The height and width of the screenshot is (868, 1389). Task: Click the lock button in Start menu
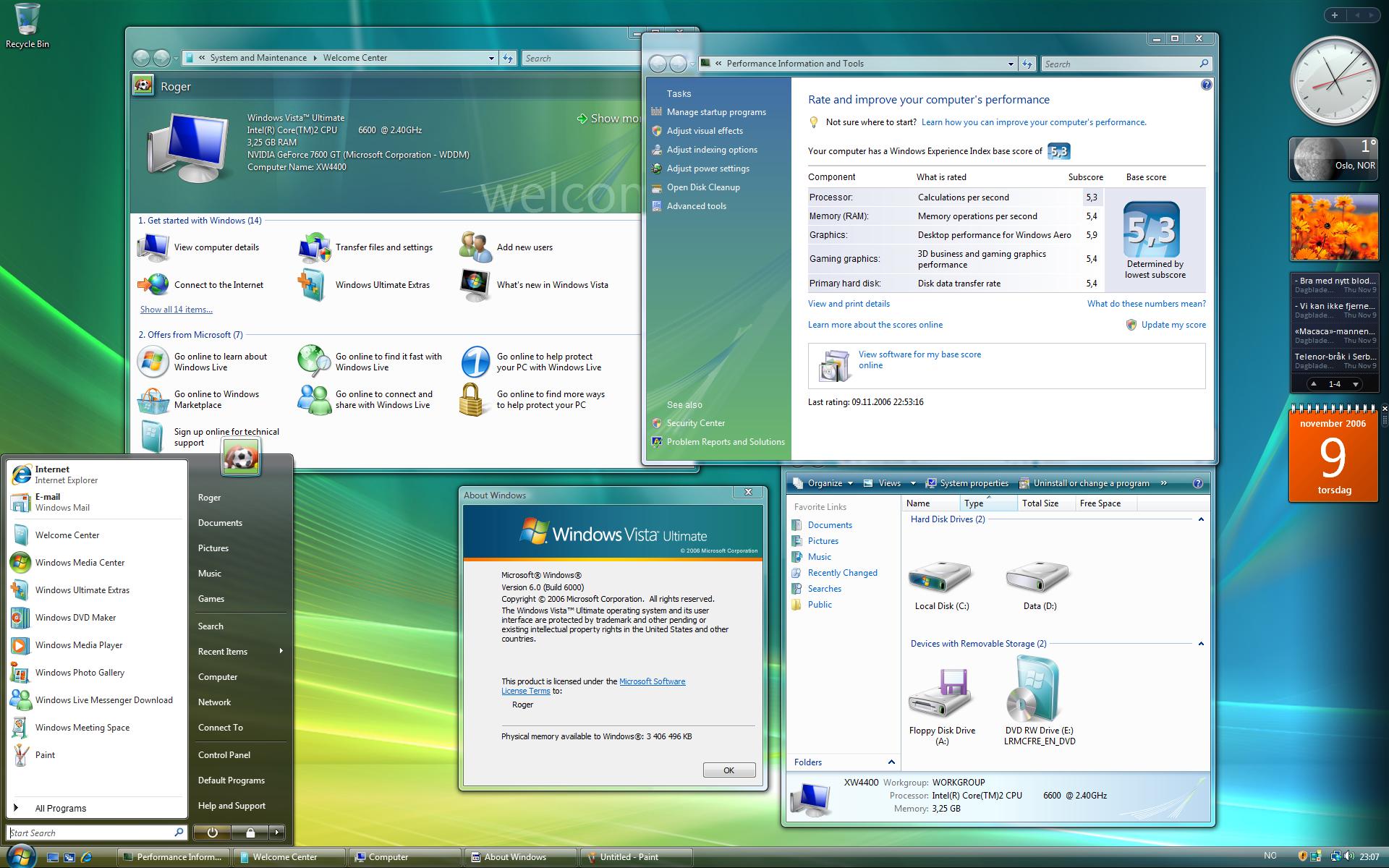pyautogui.click(x=250, y=833)
